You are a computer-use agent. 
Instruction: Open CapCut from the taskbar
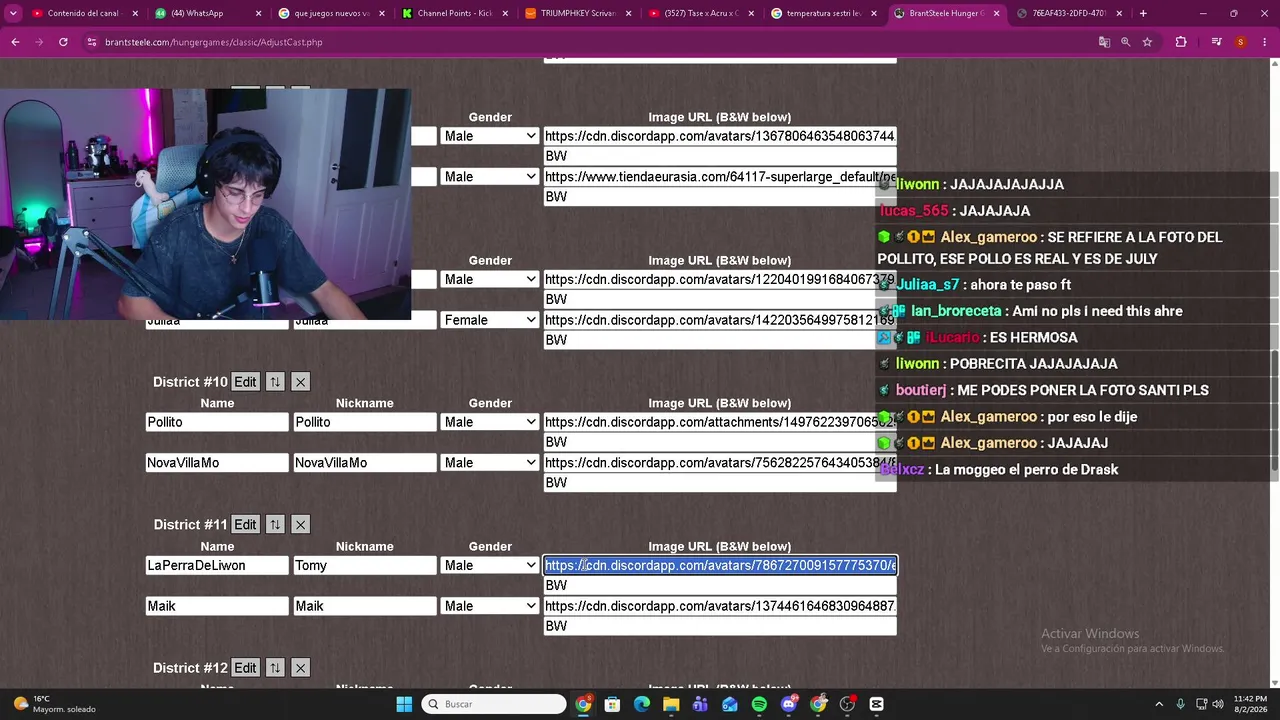click(x=877, y=704)
